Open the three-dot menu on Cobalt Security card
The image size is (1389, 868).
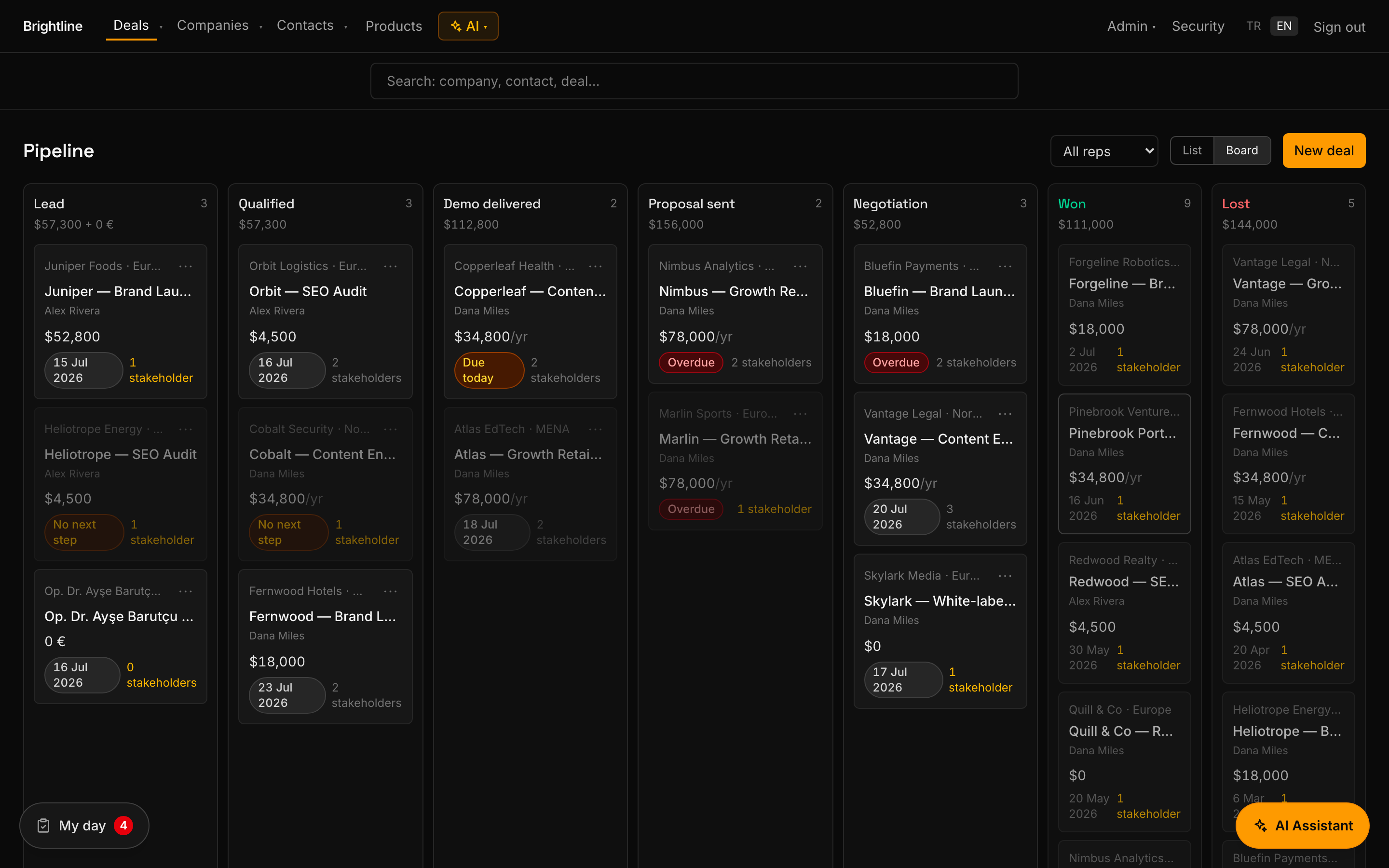click(x=390, y=429)
